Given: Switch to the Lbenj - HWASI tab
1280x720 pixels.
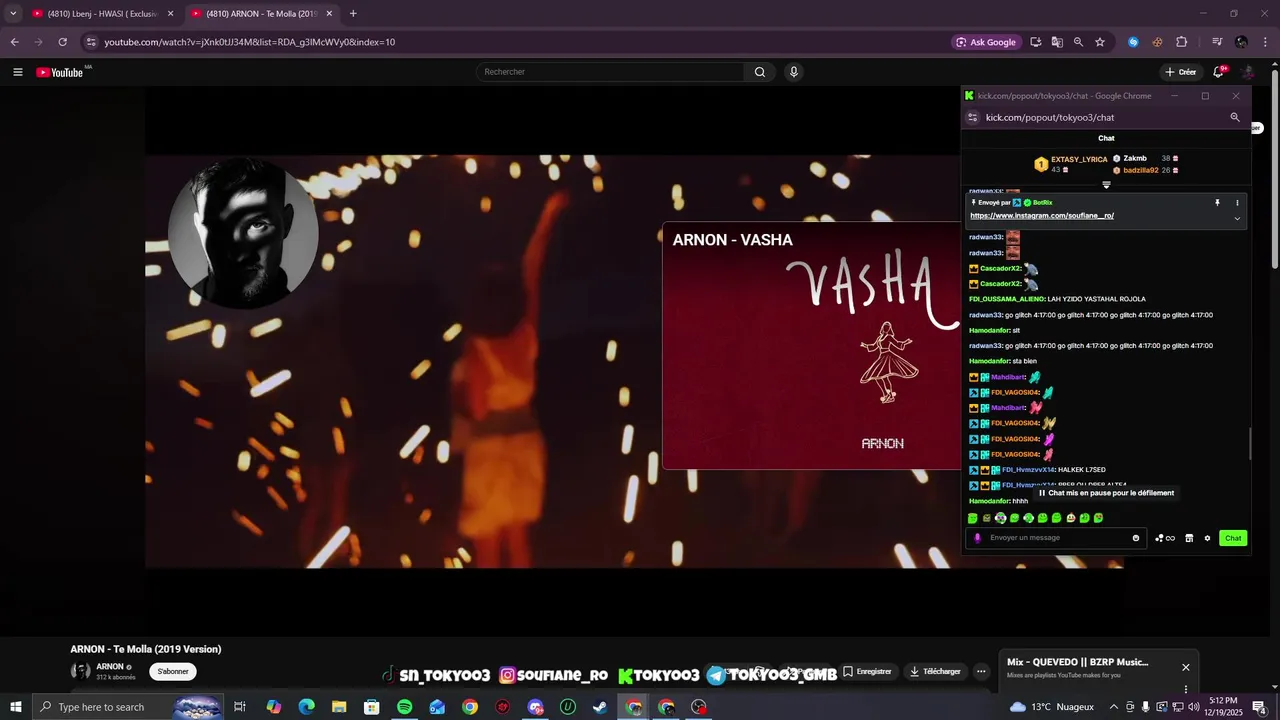Looking at the screenshot, I should (x=103, y=14).
